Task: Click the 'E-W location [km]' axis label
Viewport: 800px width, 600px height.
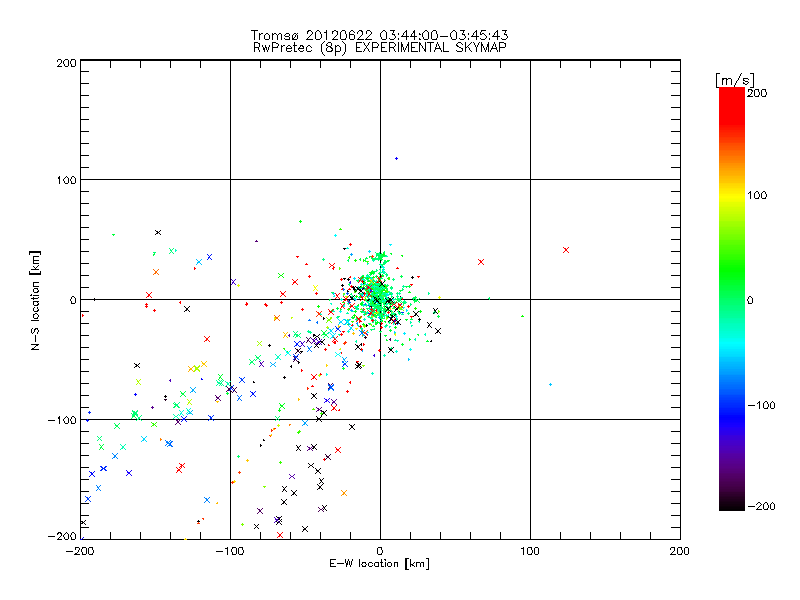Action: pos(379,564)
